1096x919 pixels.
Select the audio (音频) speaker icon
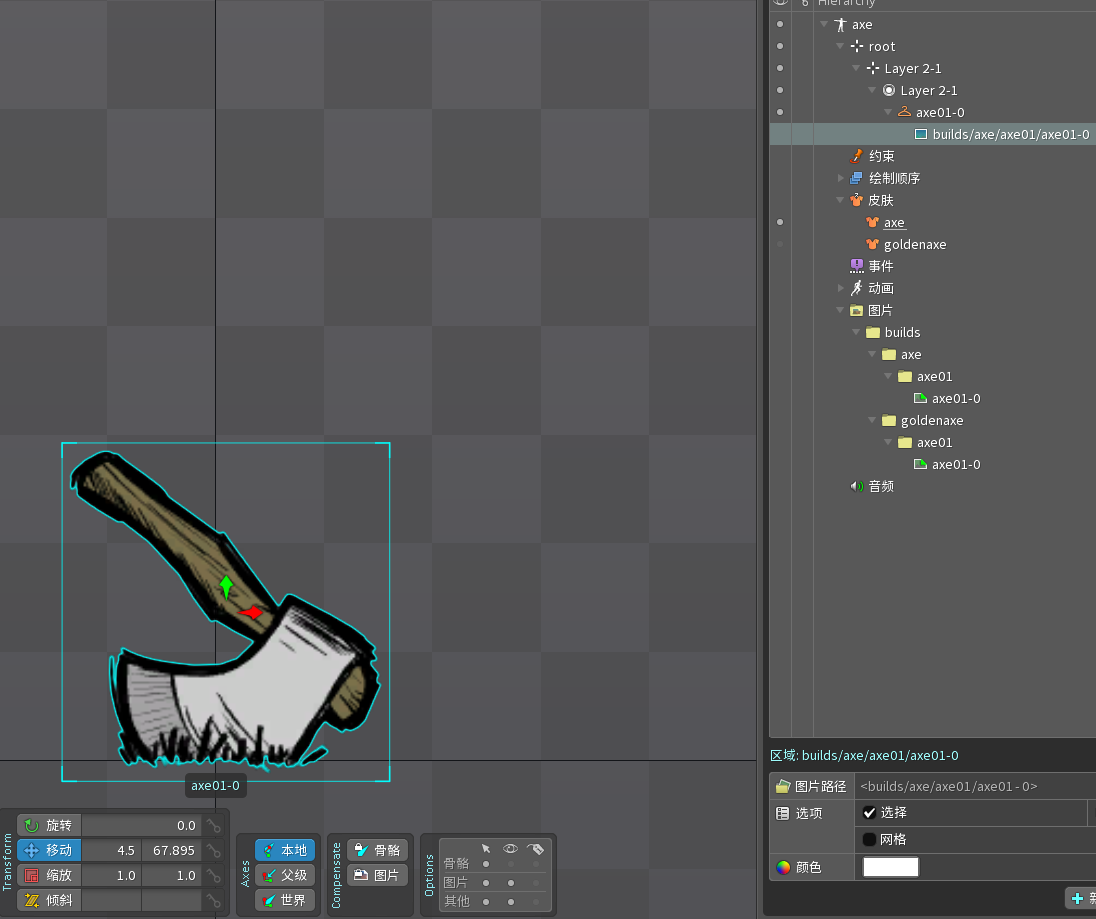click(856, 486)
